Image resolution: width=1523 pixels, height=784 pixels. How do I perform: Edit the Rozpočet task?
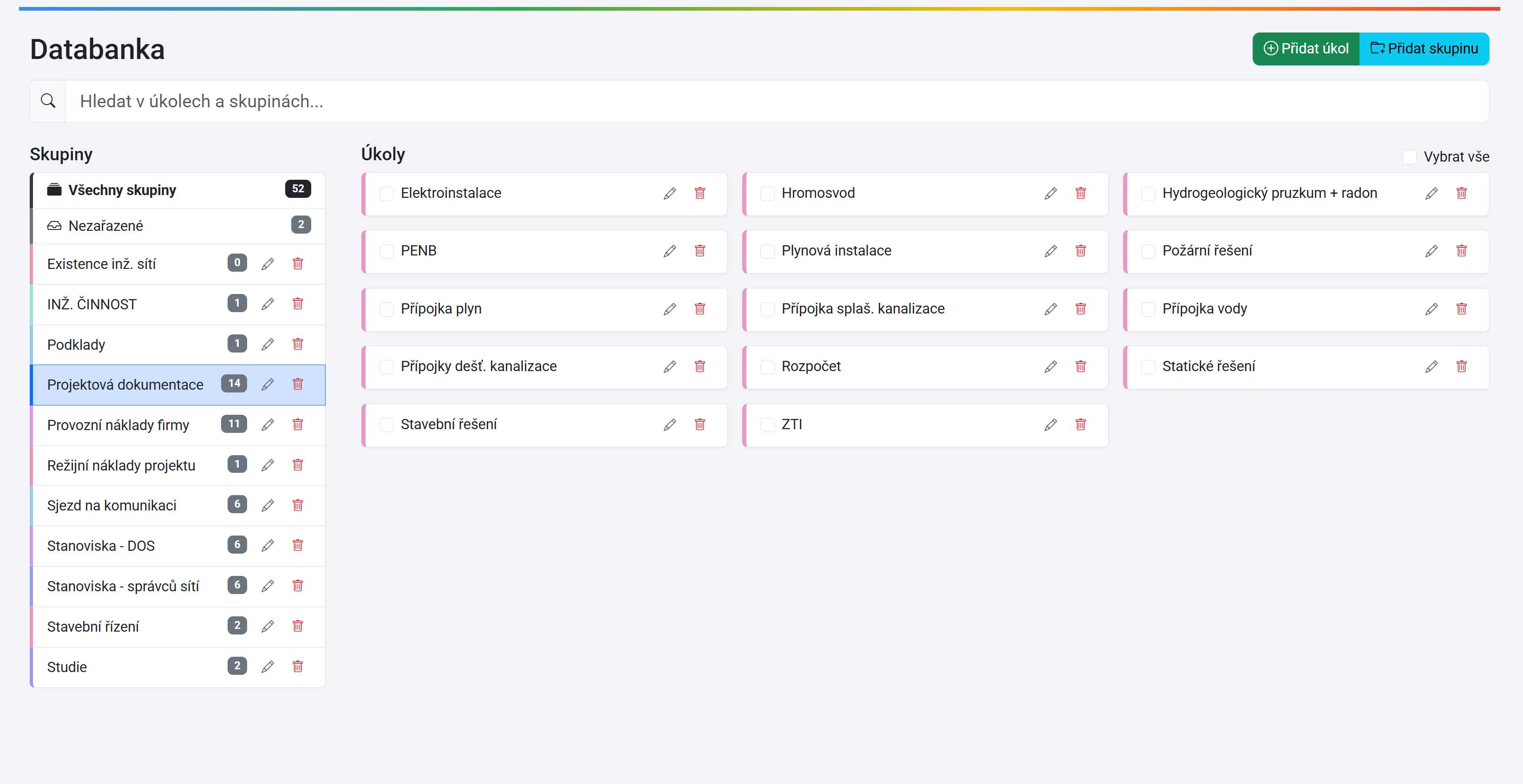pyautogui.click(x=1050, y=366)
